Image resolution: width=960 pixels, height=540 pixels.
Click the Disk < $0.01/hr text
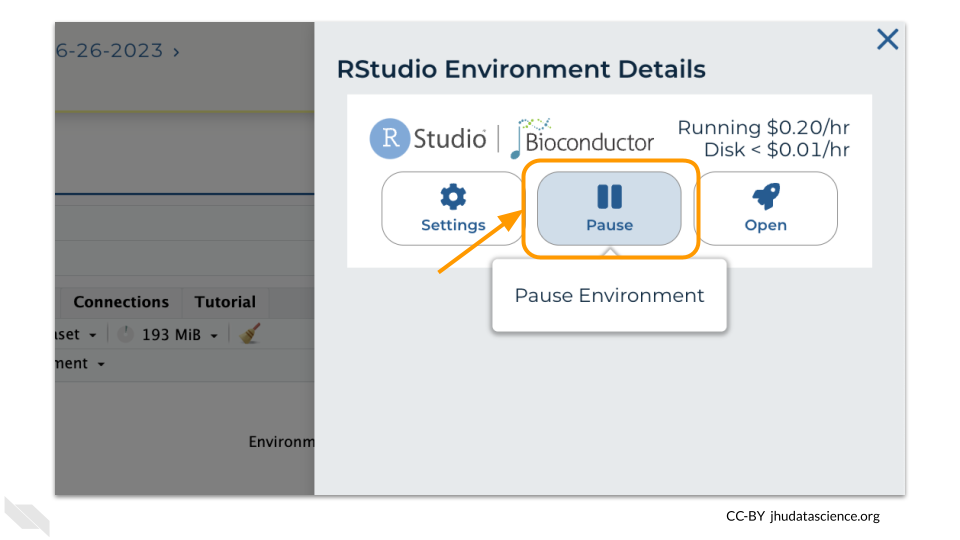776,150
